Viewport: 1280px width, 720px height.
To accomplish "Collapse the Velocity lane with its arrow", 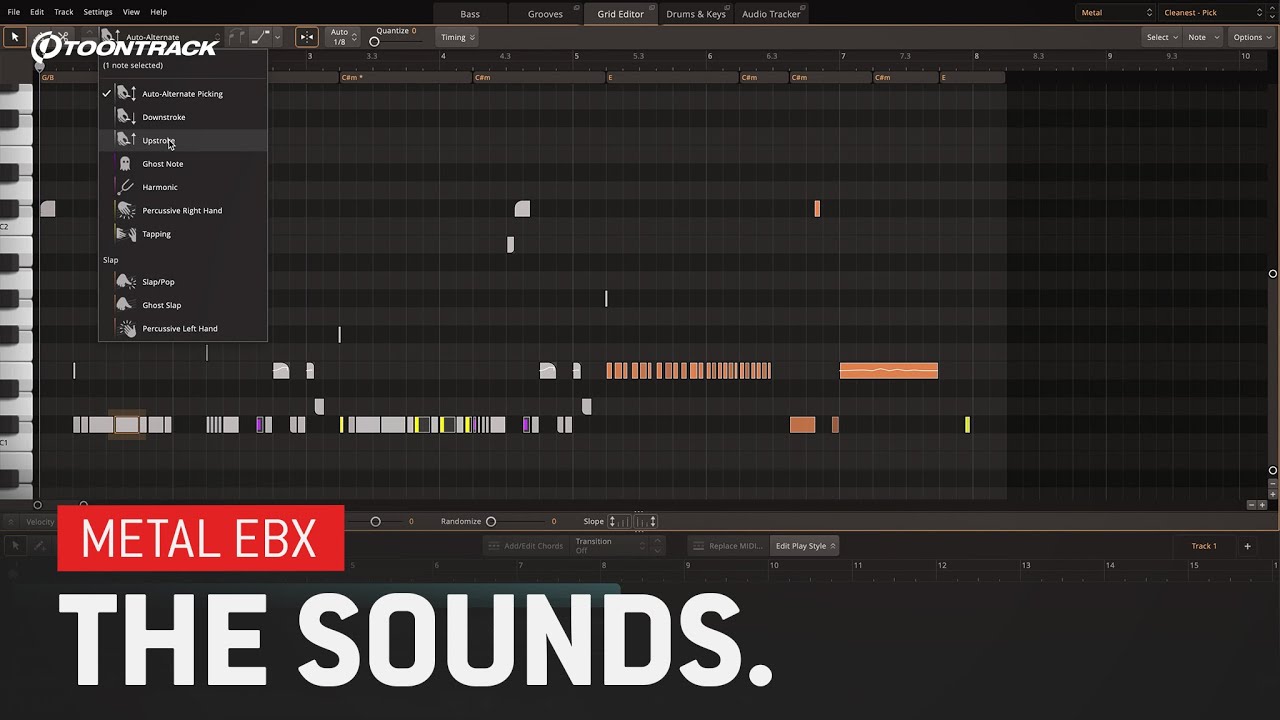I will pyautogui.click(x=10, y=521).
